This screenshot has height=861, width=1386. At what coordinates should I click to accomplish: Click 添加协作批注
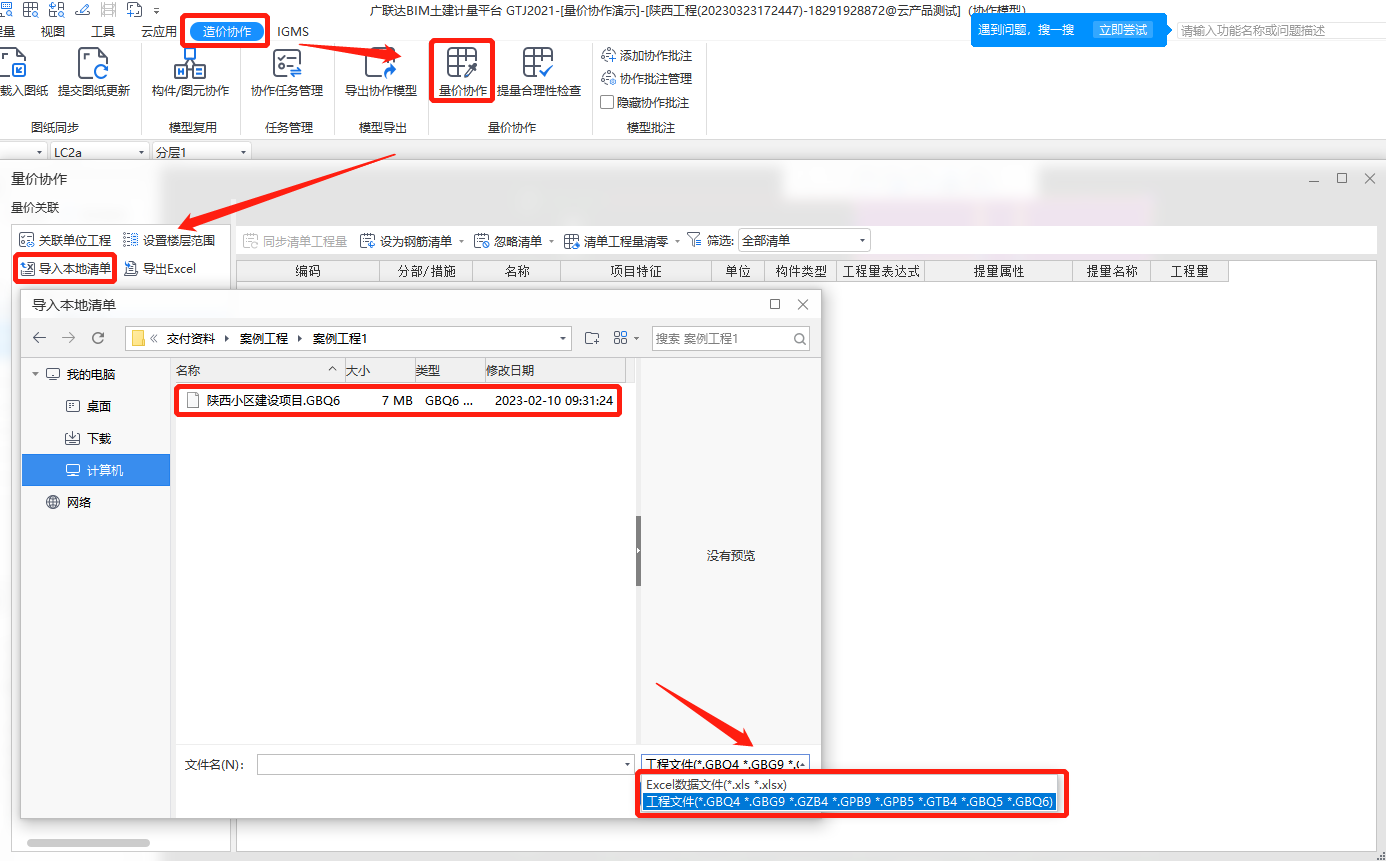pos(646,55)
